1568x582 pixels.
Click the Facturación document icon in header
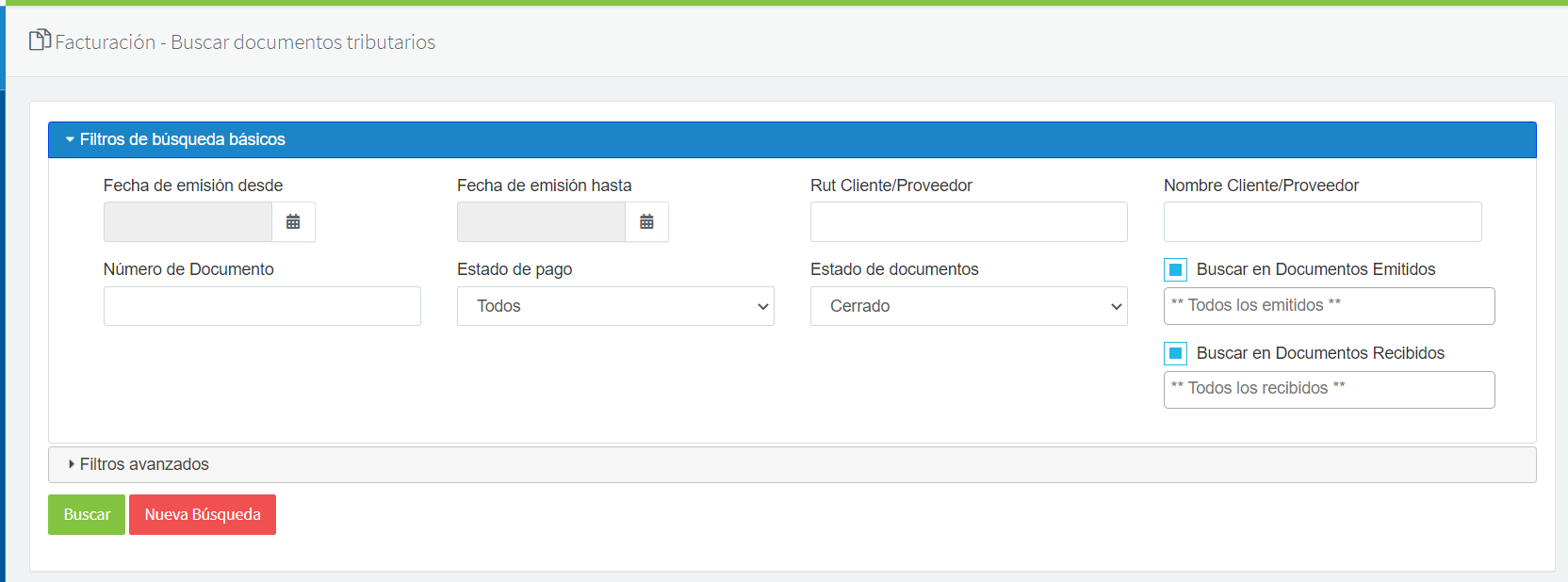click(x=40, y=40)
